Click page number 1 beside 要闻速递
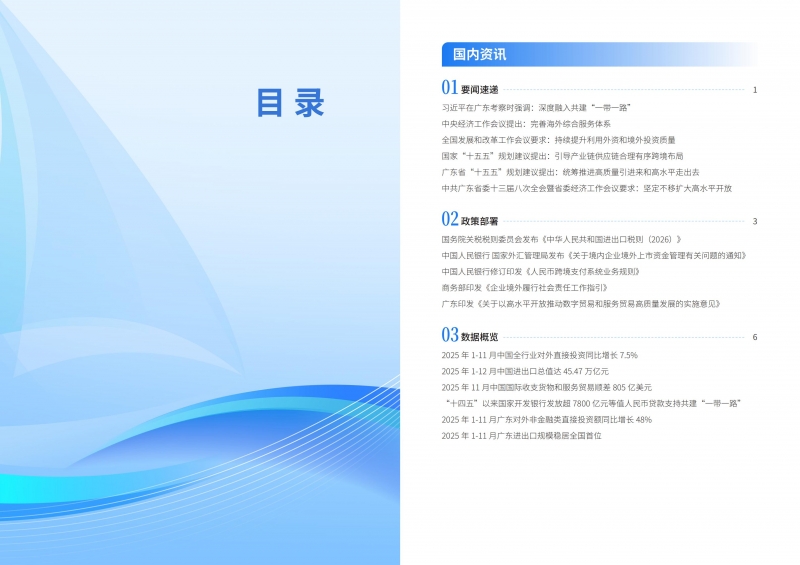Viewport: 800px width, 565px height. 754,90
